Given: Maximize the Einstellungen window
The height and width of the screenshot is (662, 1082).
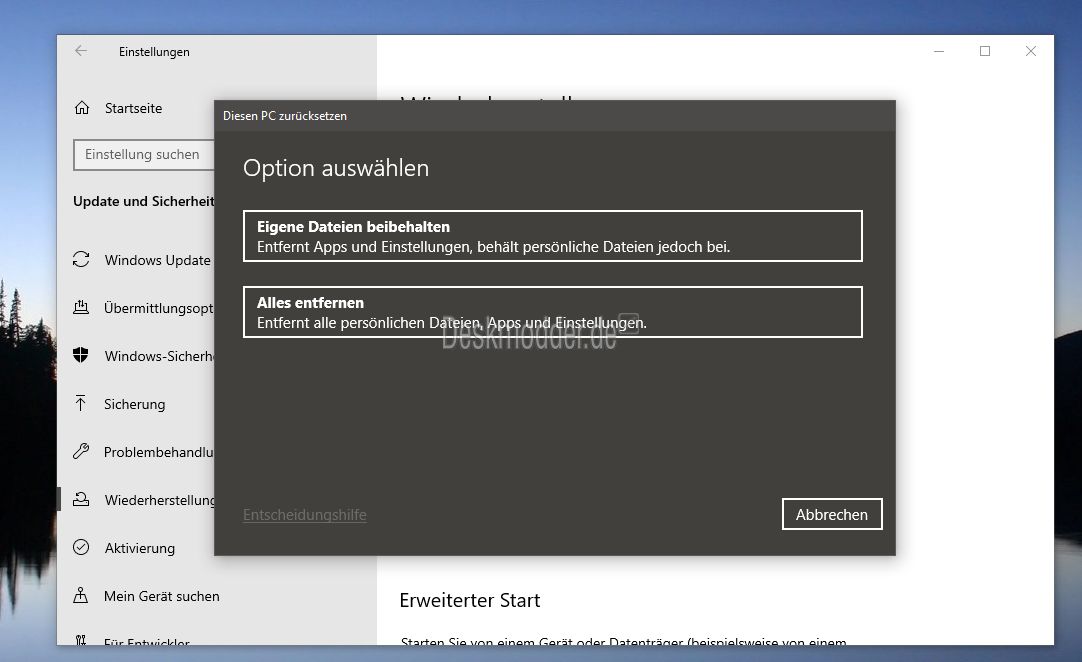Looking at the screenshot, I should [x=985, y=51].
